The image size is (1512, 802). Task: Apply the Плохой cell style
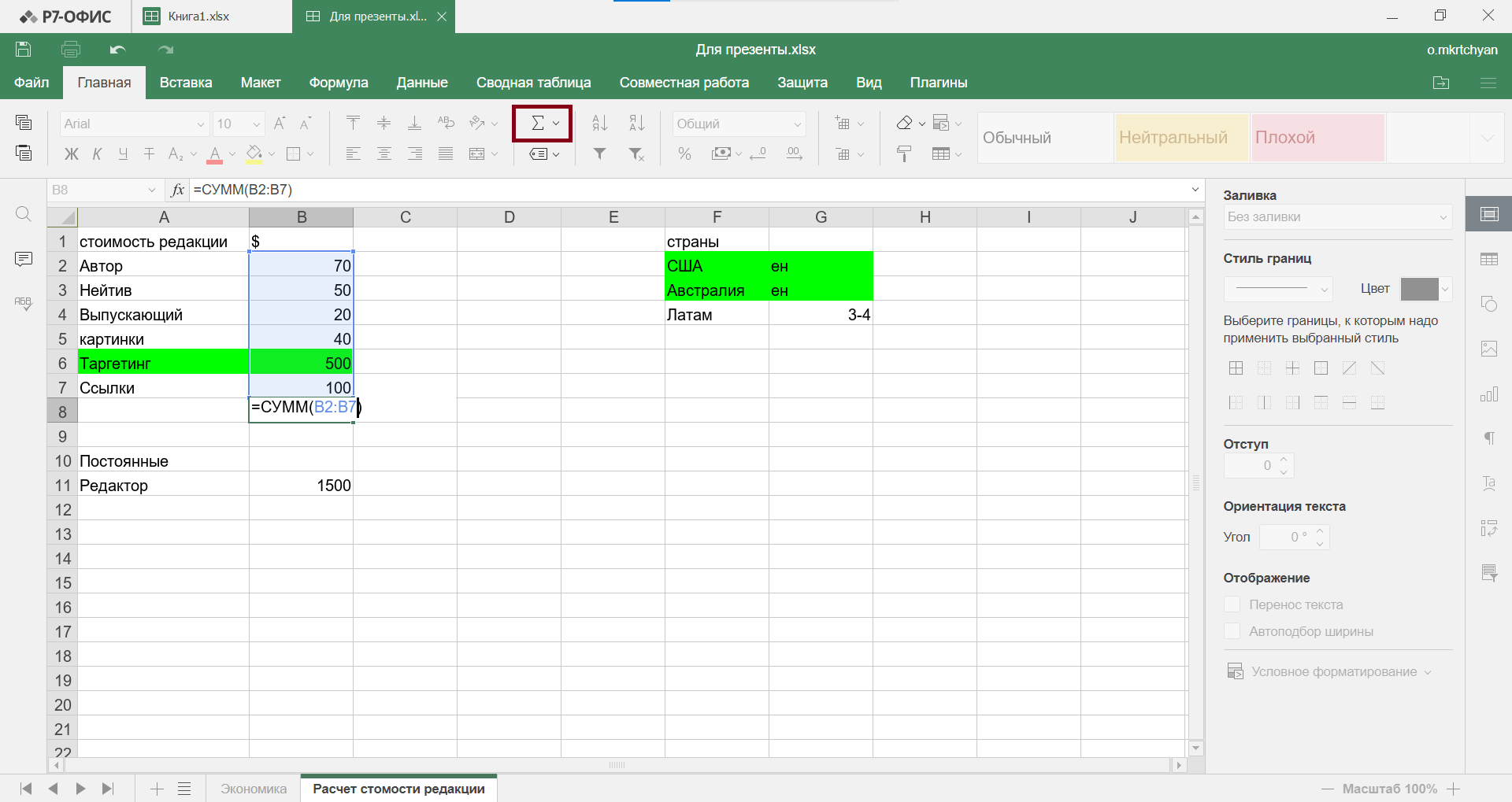click(1317, 138)
